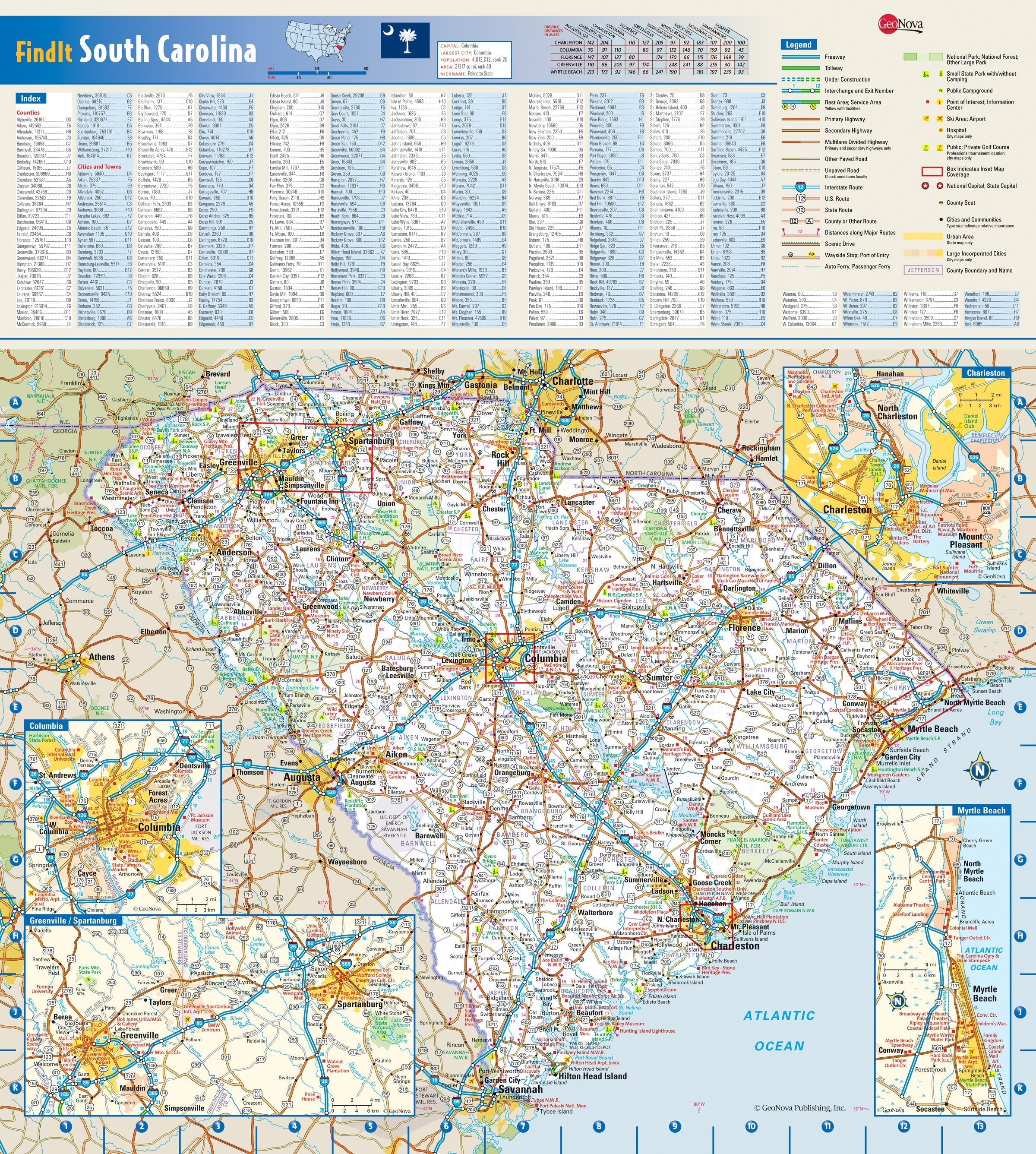Click the "Walterboro" city label
The height and width of the screenshot is (1154, 1036).
595,912
